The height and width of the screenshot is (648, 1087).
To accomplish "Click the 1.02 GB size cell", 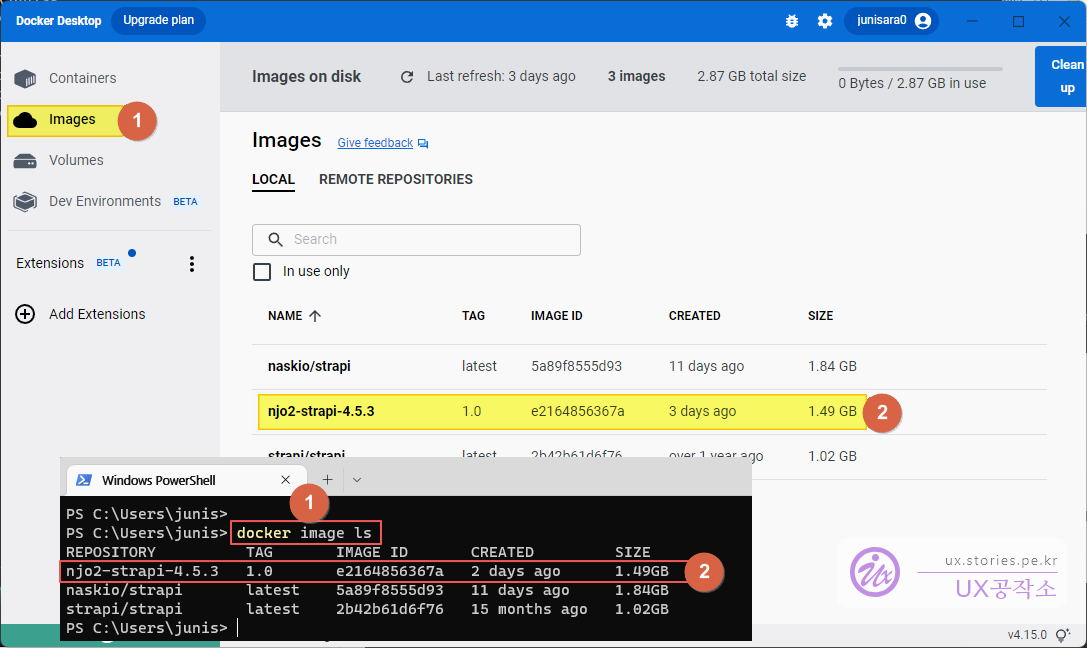I will [x=833, y=456].
